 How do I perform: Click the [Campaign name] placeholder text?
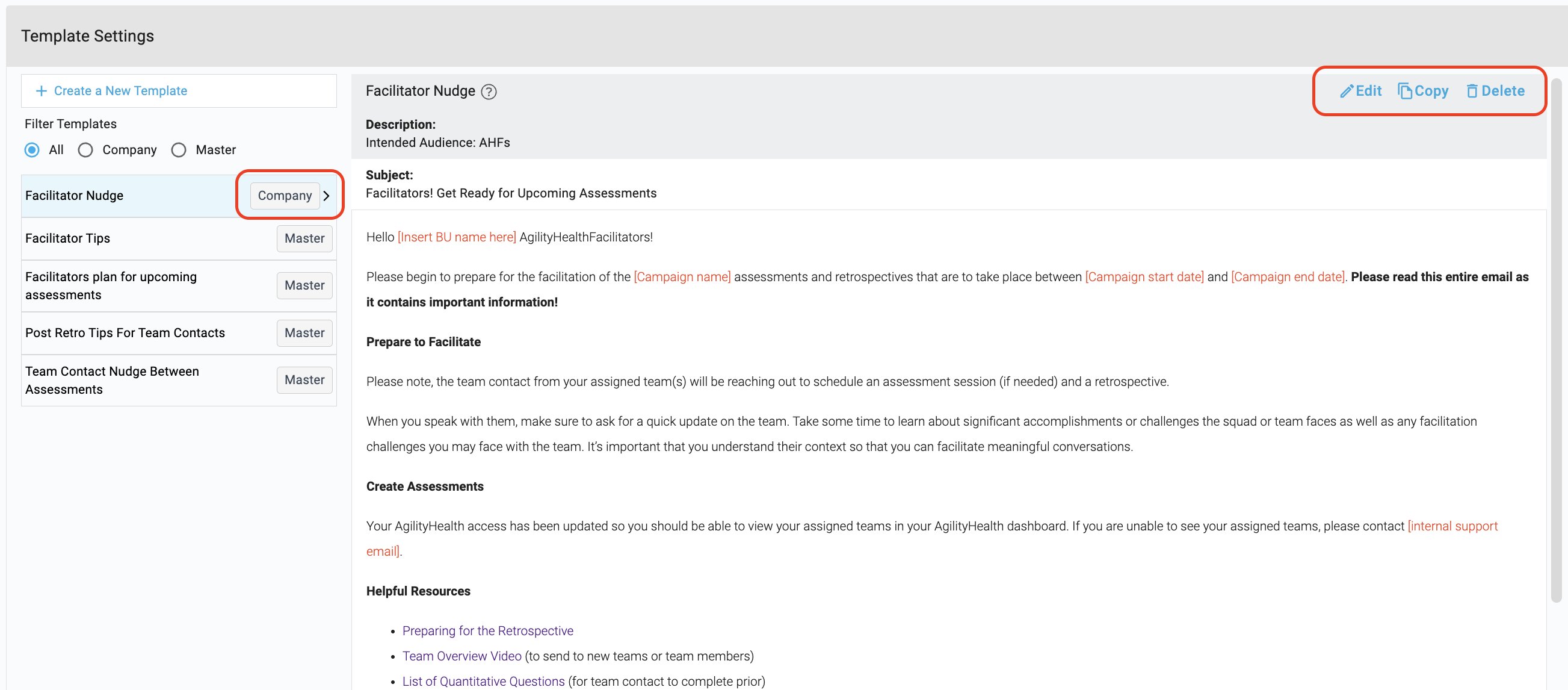pos(682,276)
